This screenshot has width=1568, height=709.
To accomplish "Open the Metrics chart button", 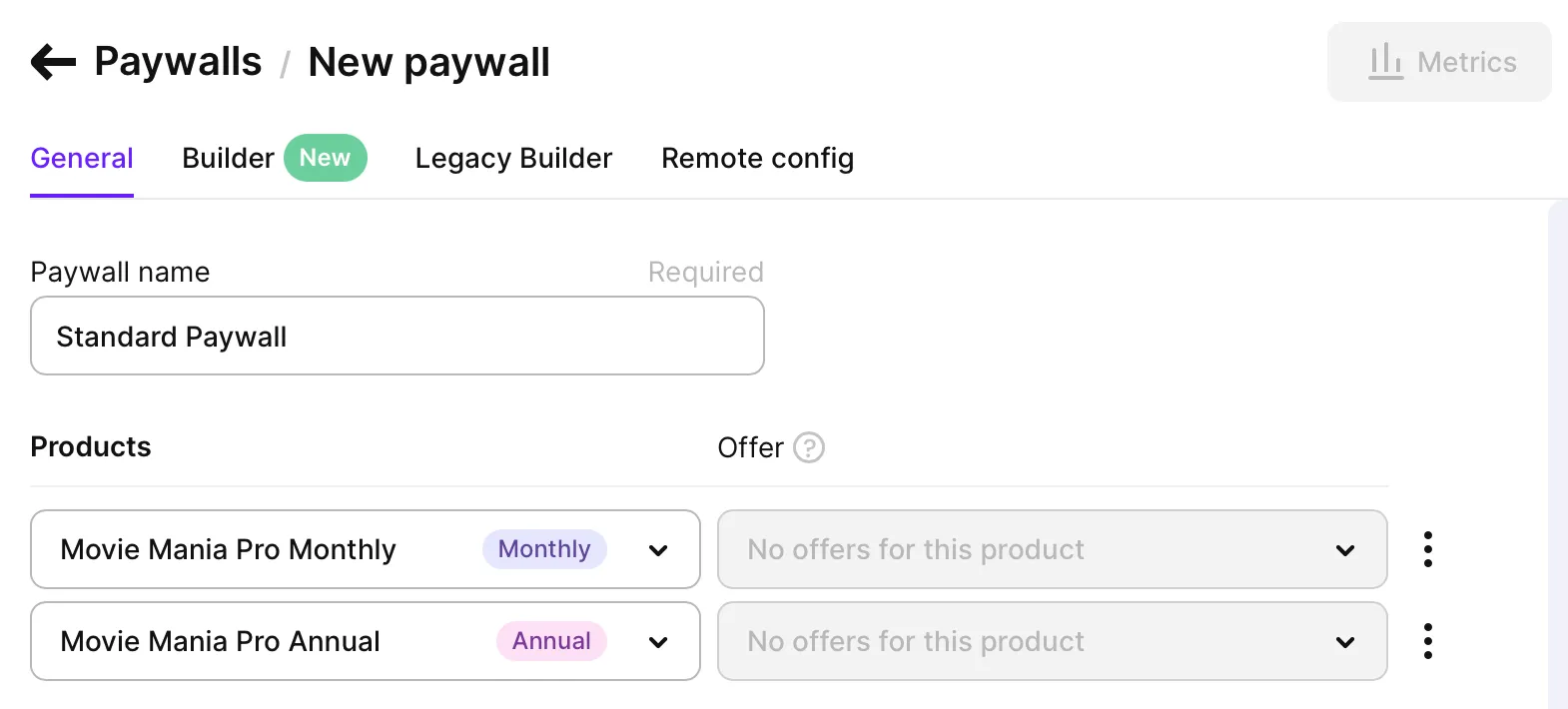I will [1438, 62].
